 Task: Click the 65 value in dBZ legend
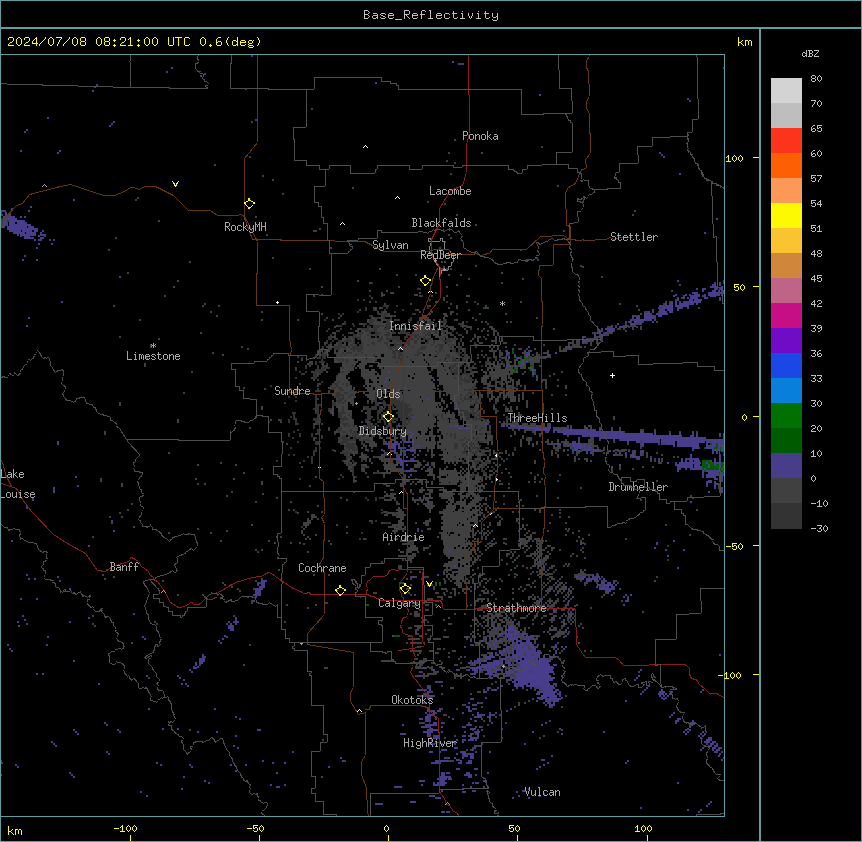tap(816, 128)
